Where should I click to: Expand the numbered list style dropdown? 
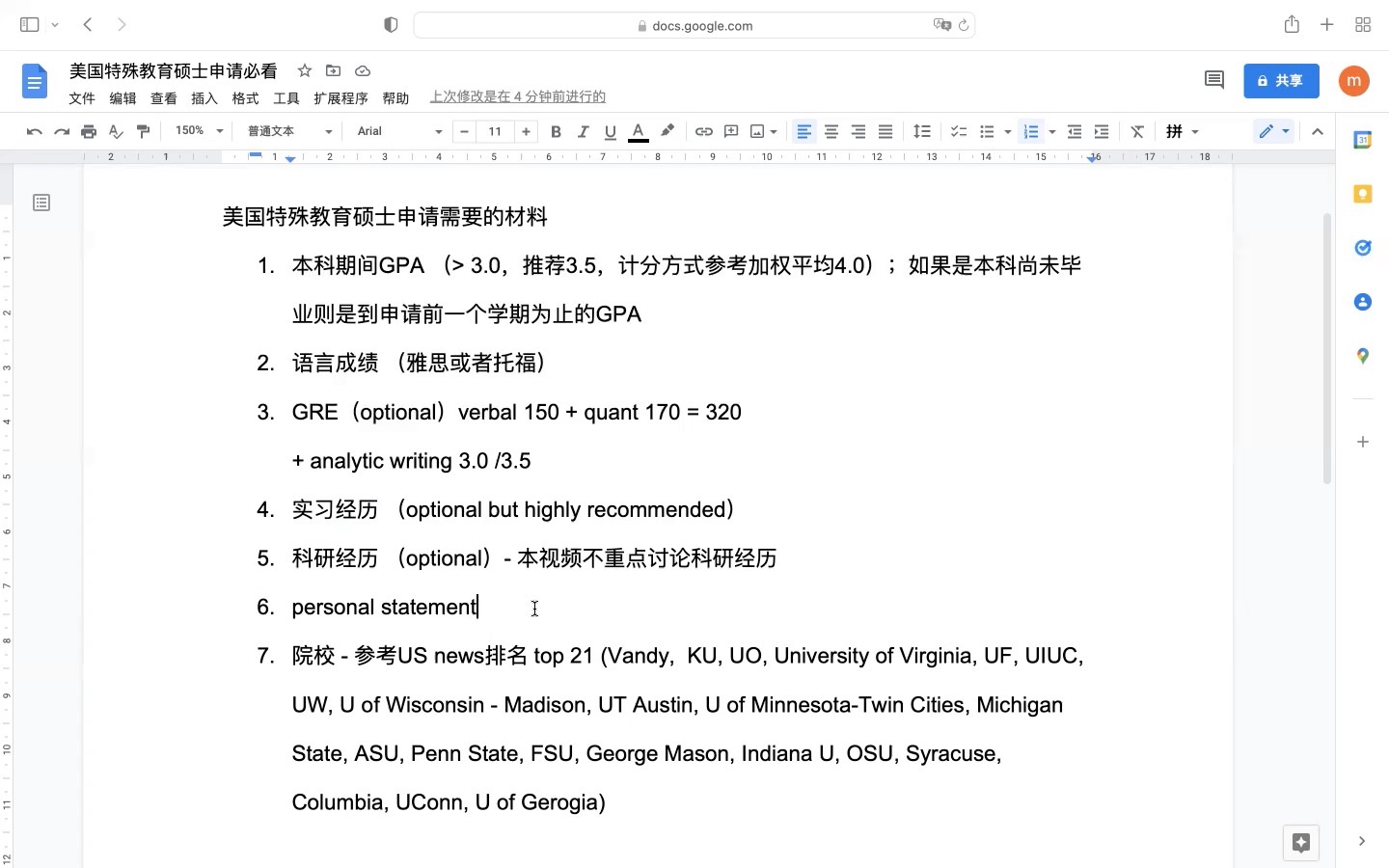point(1052,132)
